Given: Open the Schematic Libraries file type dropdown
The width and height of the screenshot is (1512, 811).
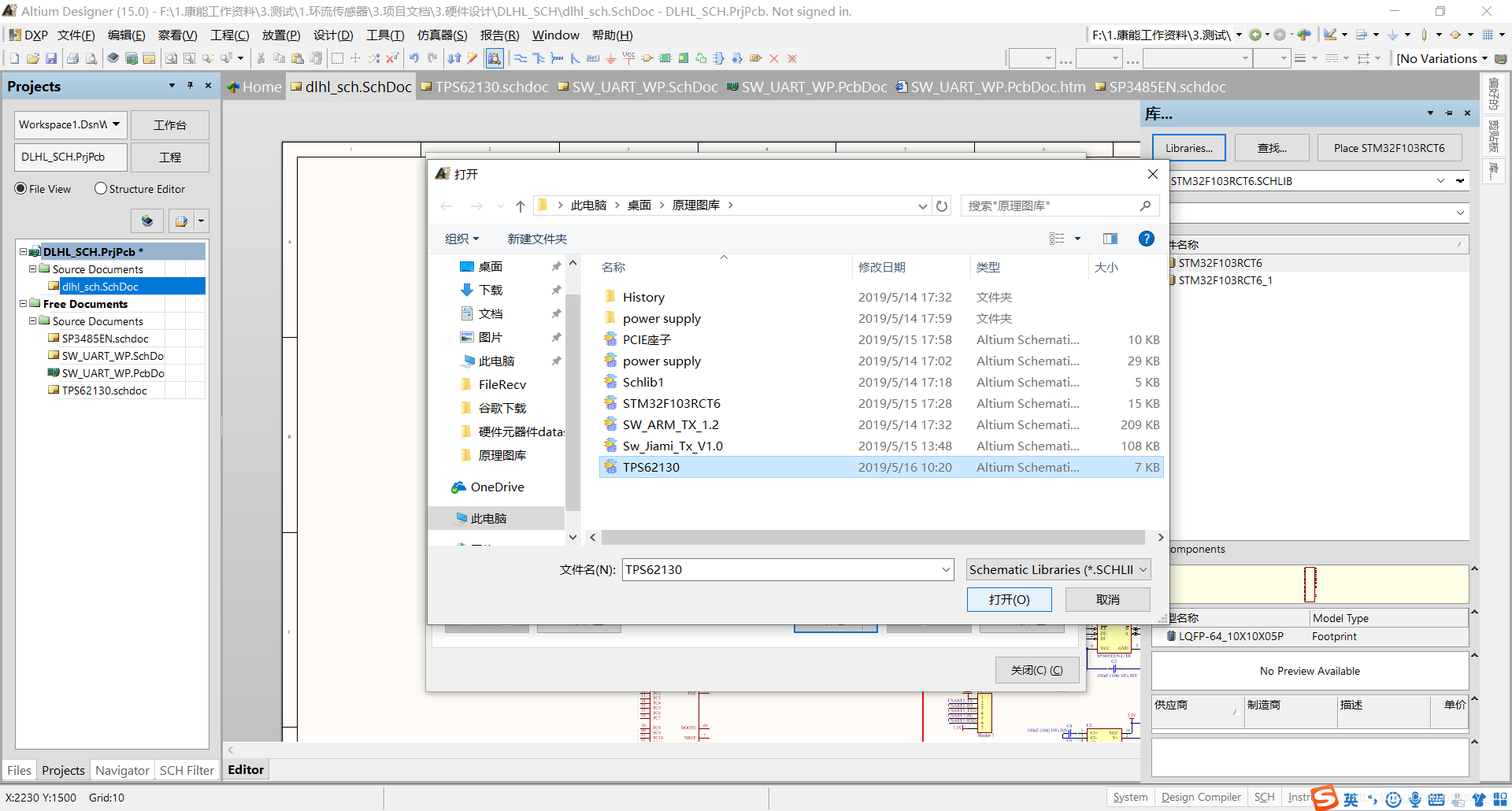Looking at the screenshot, I should pyautogui.click(x=1059, y=570).
